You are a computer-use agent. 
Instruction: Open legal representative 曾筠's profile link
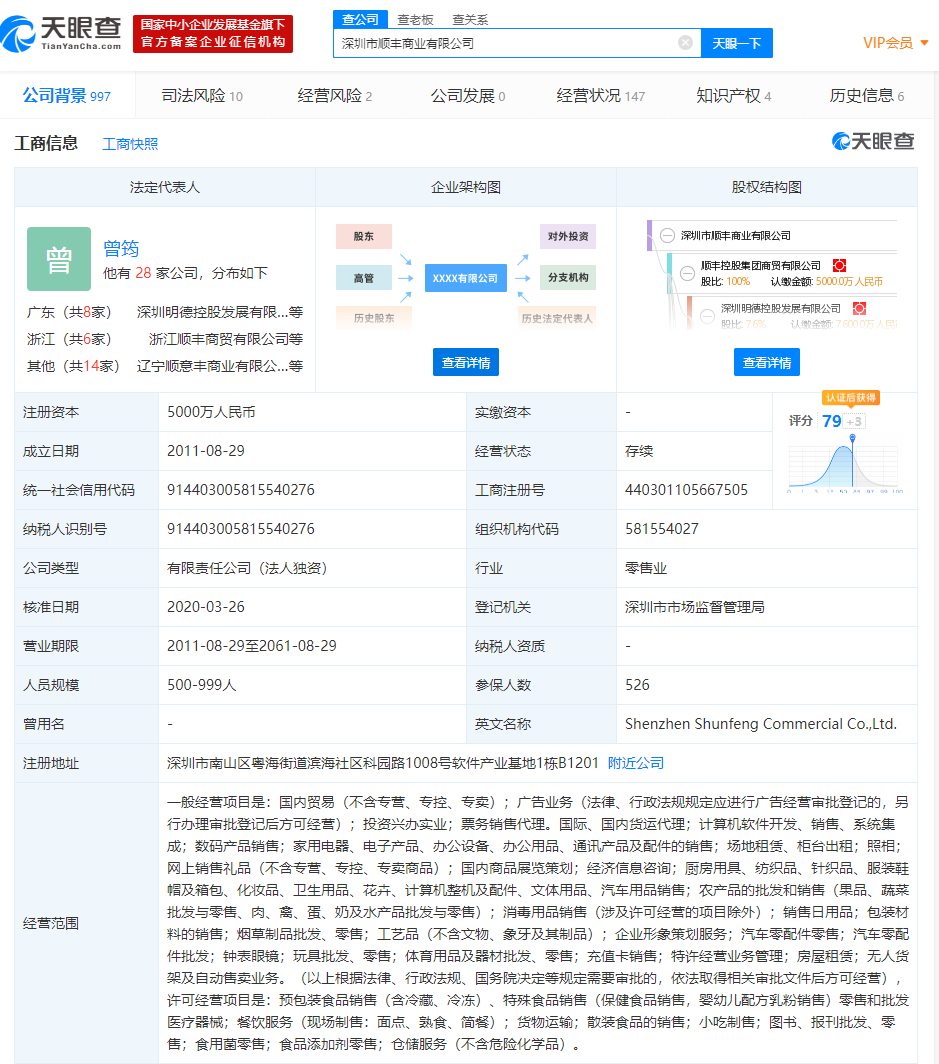click(x=121, y=248)
